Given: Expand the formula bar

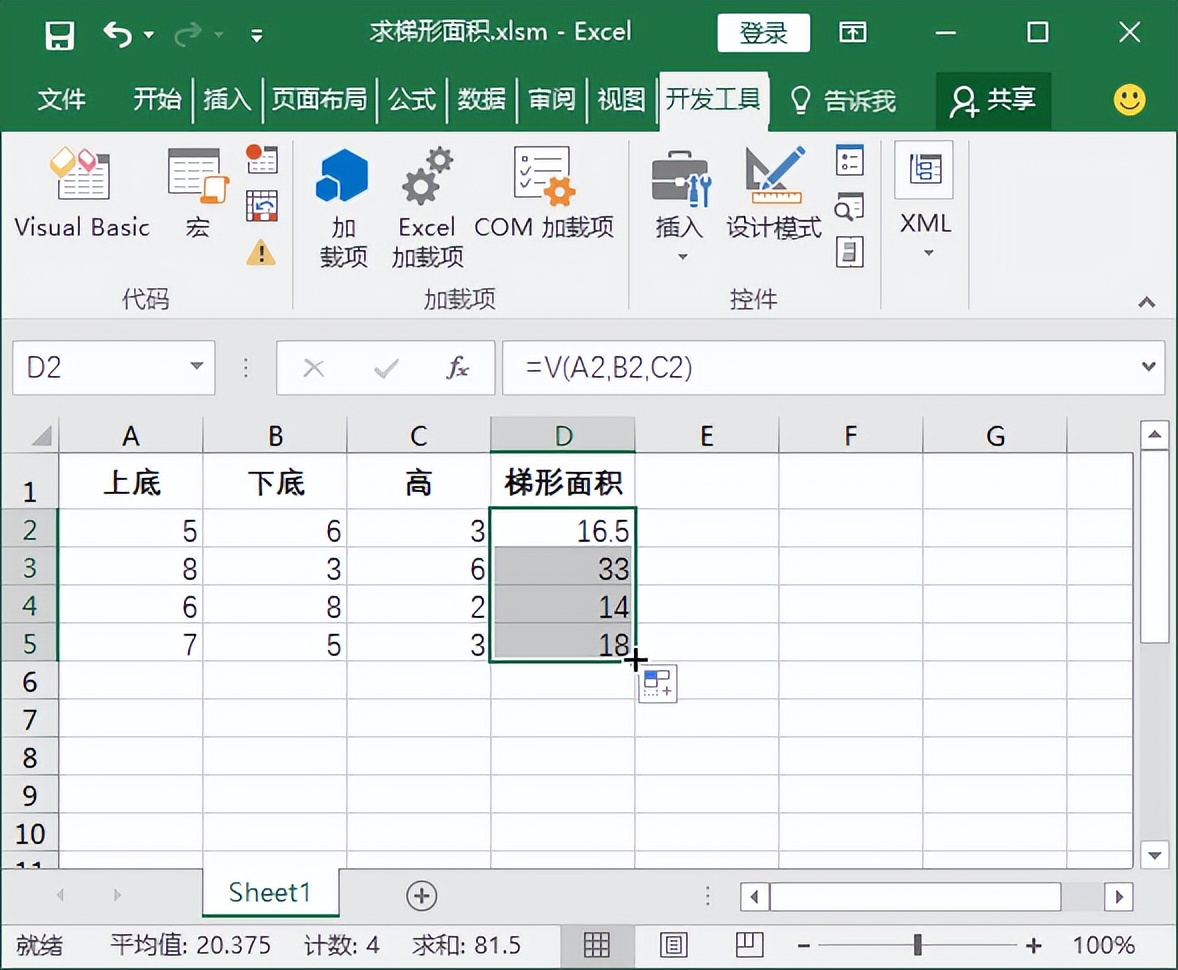Looking at the screenshot, I should [1148, 367].
